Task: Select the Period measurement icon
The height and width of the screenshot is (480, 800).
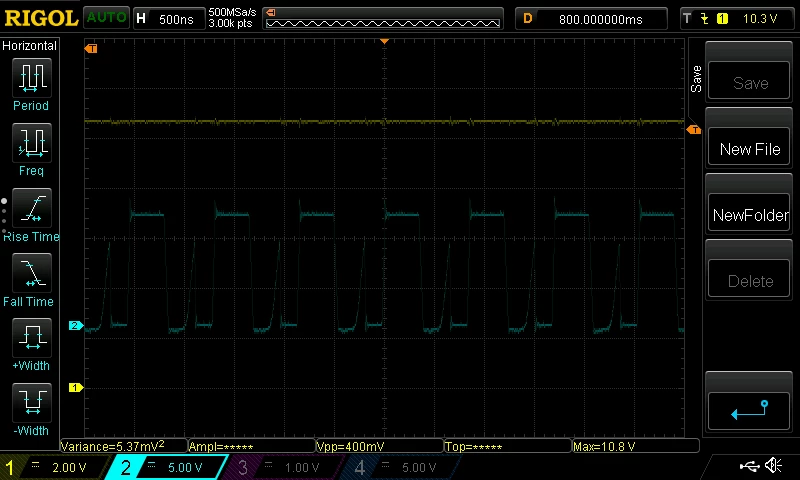Action: point(32,78)
